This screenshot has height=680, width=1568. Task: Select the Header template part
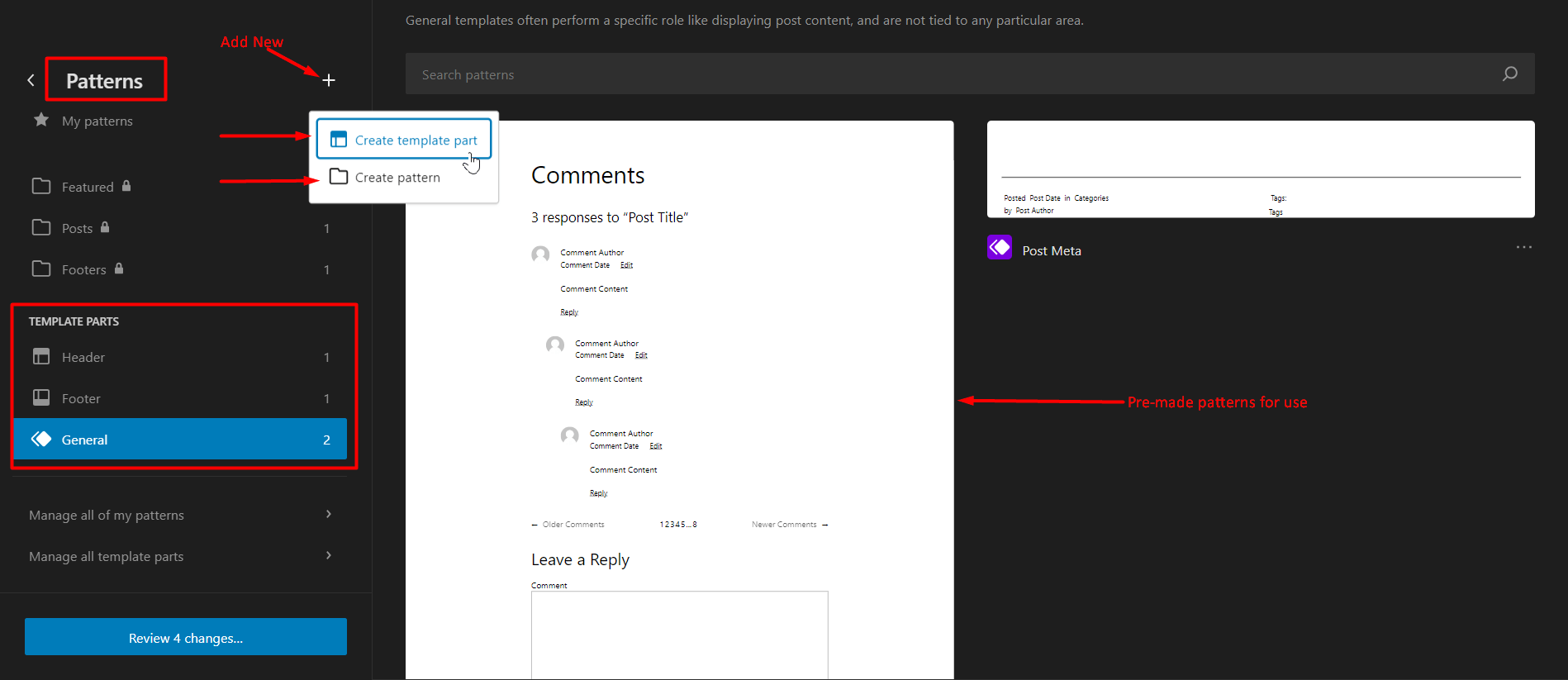coord(180,357)
